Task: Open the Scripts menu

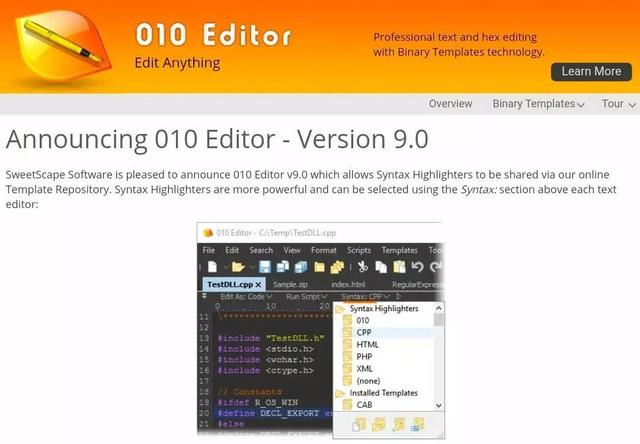Action: 359,250
